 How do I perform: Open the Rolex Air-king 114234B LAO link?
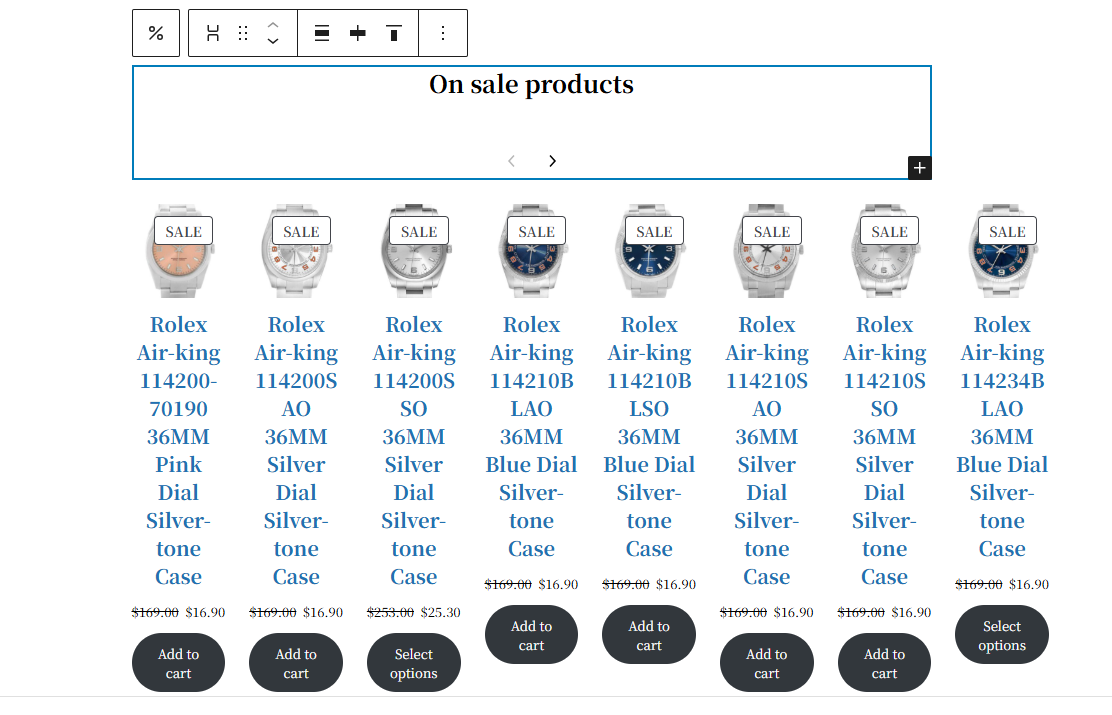[1002, 436]
